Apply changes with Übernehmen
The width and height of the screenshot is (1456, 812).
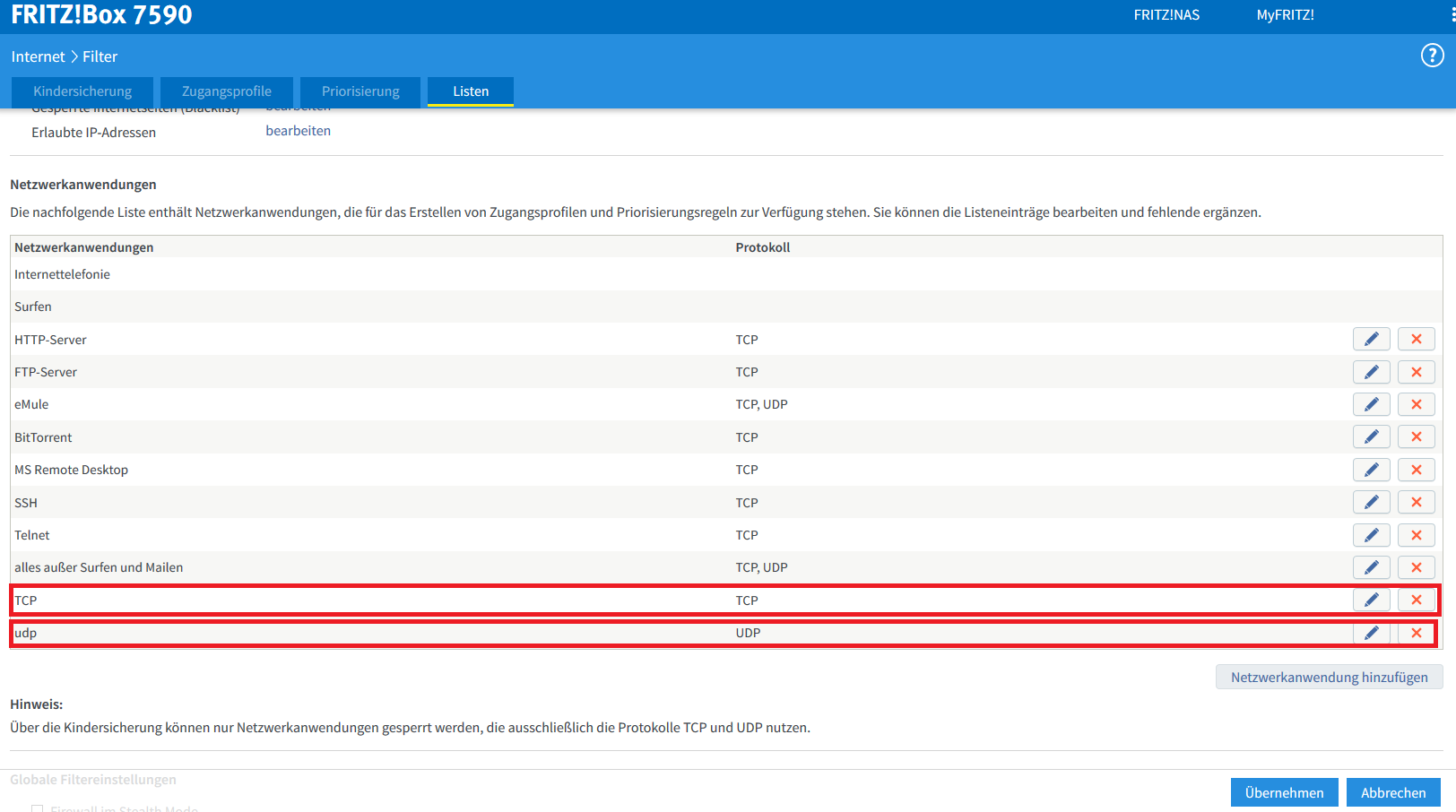pyautogui.click(x=1284, y=792)
